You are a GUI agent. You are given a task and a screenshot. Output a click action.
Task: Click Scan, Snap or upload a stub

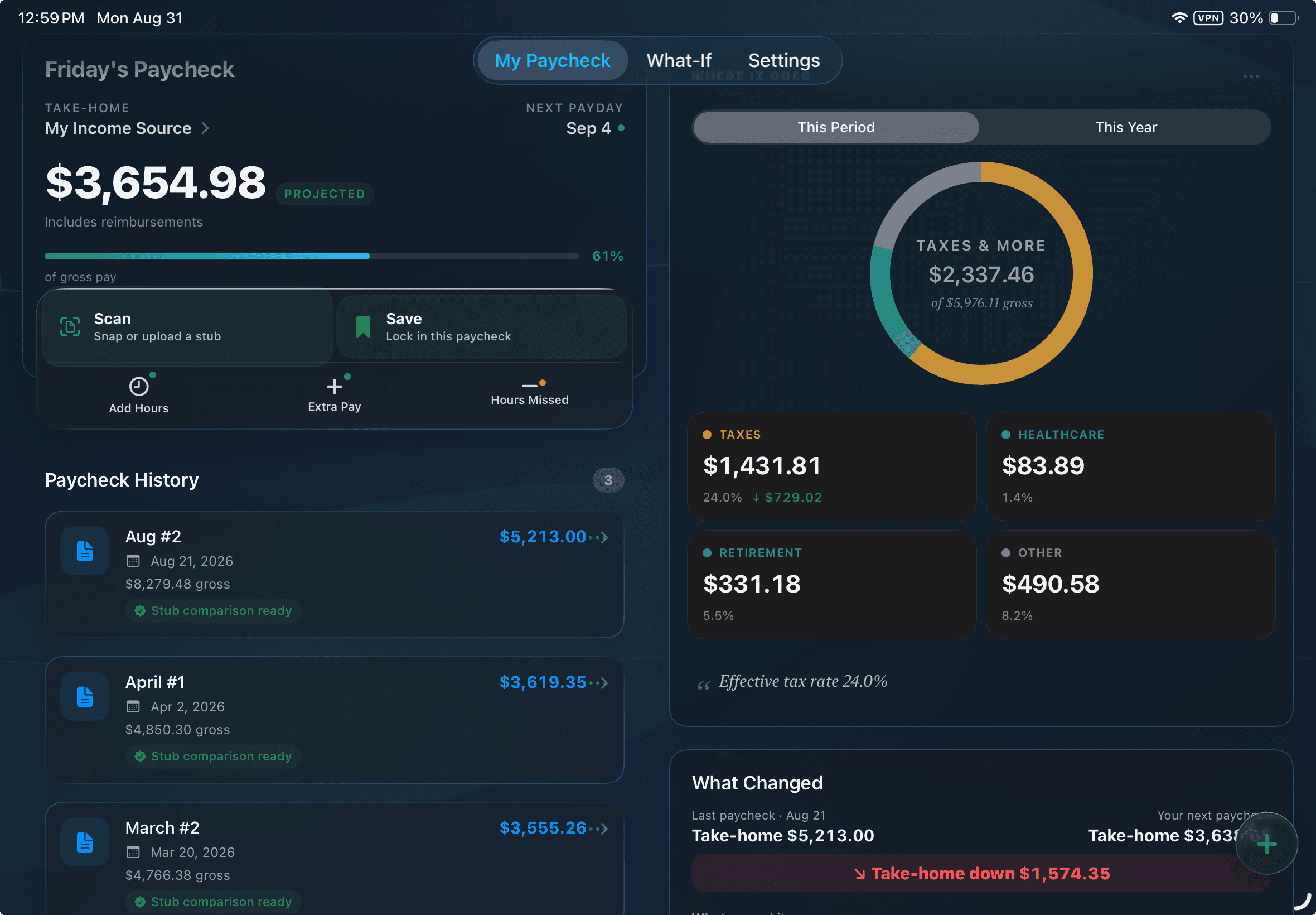point(187,327)
